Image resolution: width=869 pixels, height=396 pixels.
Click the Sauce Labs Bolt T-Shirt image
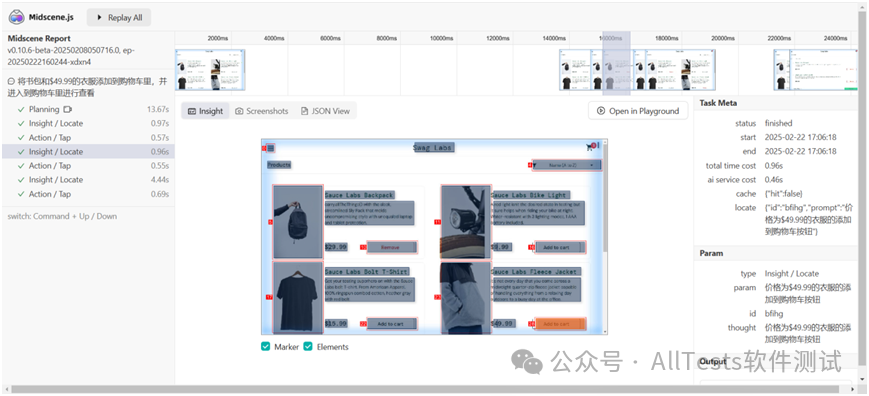[x=298, y=297]
